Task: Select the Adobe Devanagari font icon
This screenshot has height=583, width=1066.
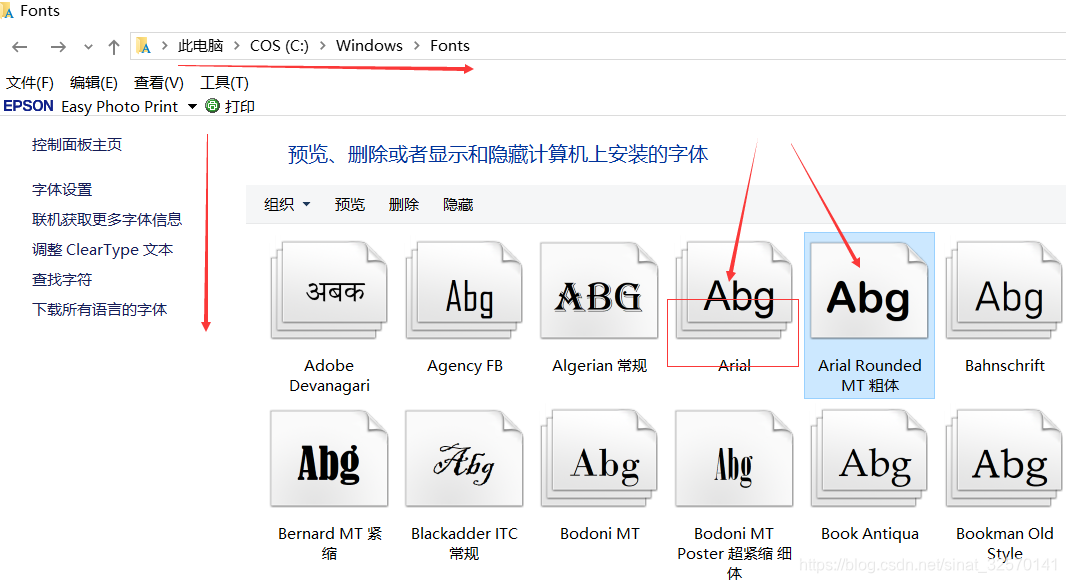Action: pyautogui.click(x=329, y=291)
